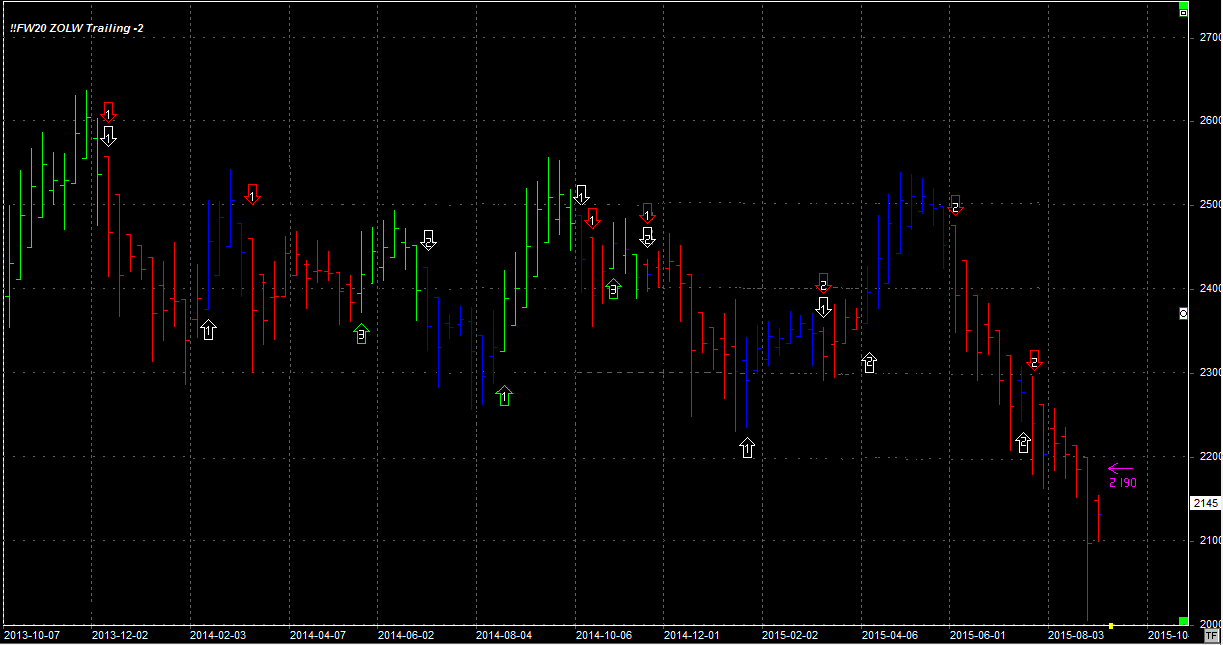1223x645 pixels.
Task: Select the white up arrow near 2014-02-03
Action: click(x=208, y=329)
